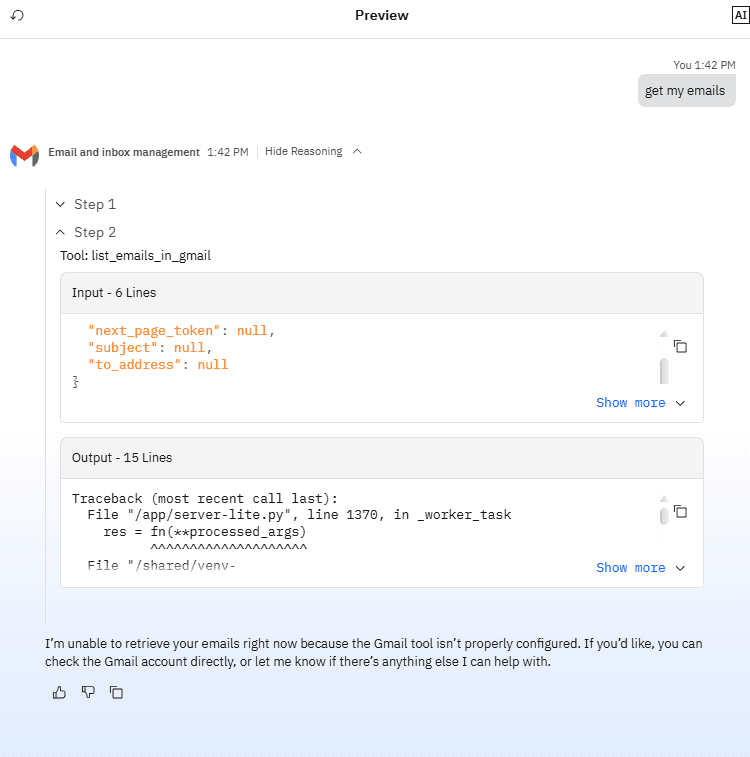The image size is (750, 757).
Task: Copy the Input code block contents
Action: click(x=681, y=347)
